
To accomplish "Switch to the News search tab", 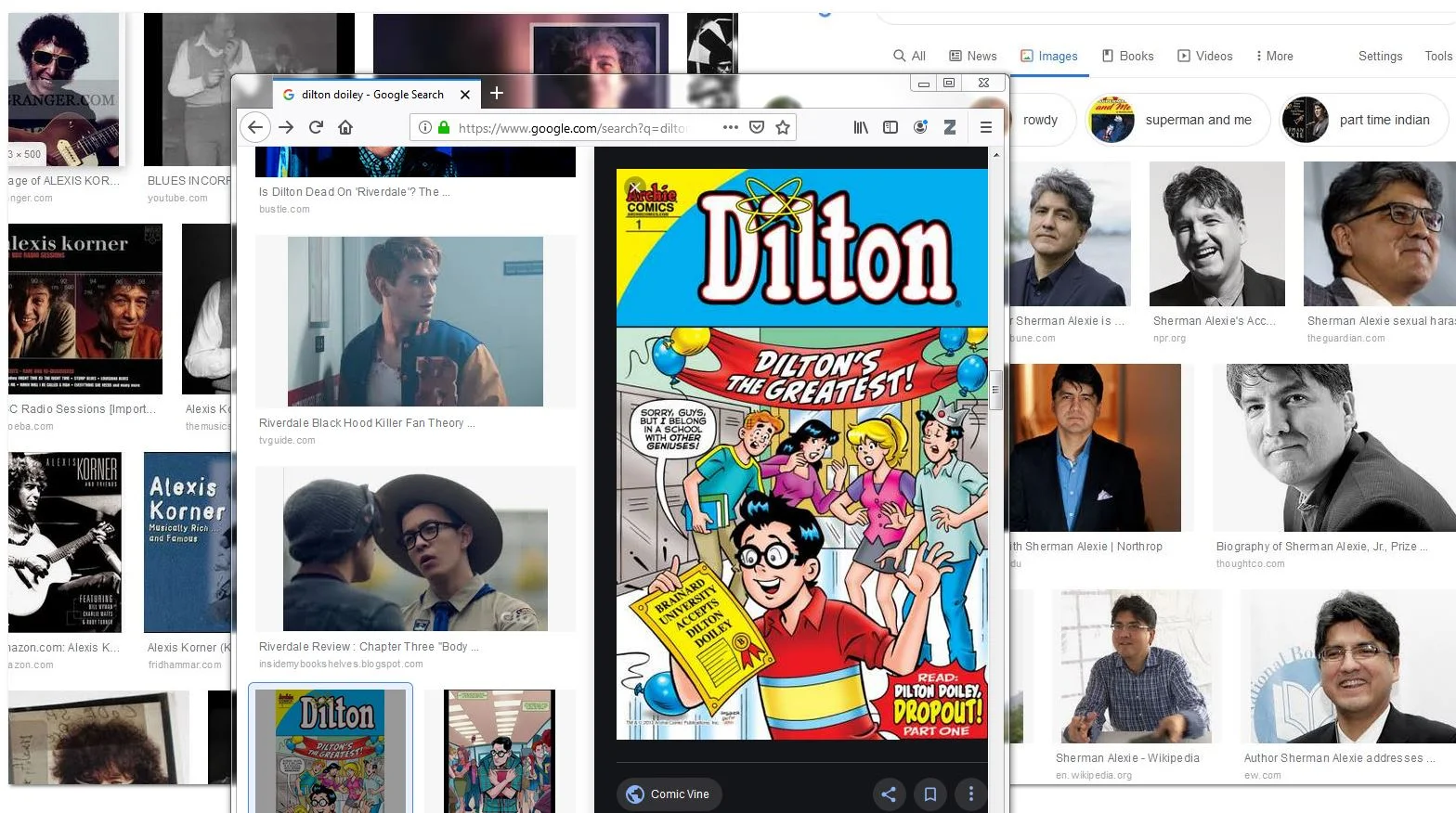I will [x=972, y=56].
